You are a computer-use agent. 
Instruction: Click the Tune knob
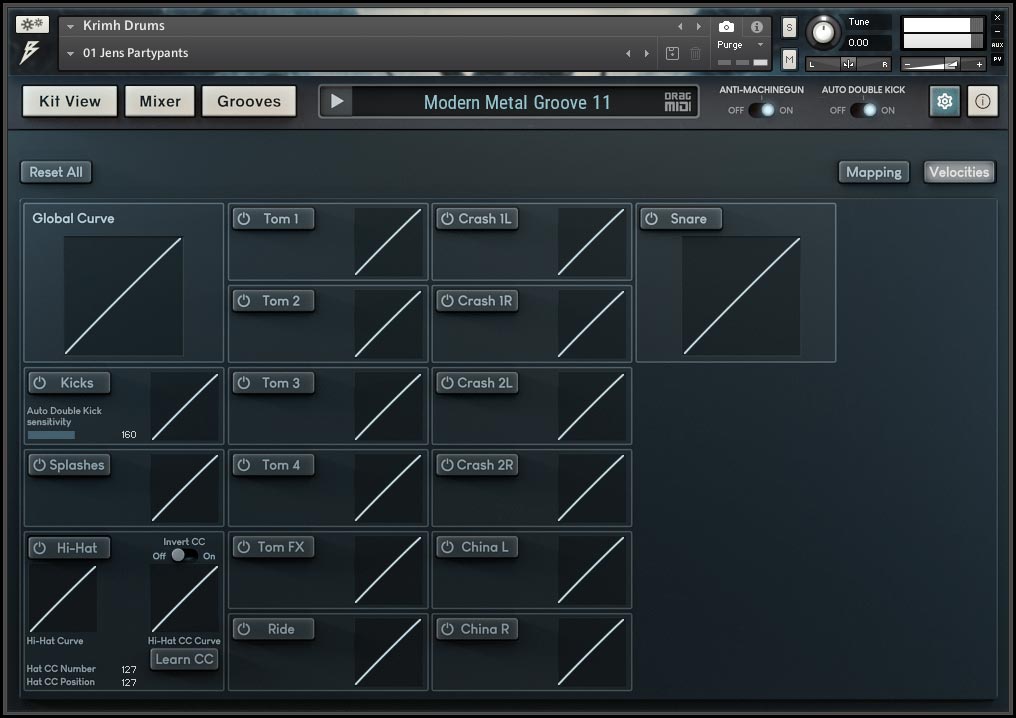click(x=824, y=31)
